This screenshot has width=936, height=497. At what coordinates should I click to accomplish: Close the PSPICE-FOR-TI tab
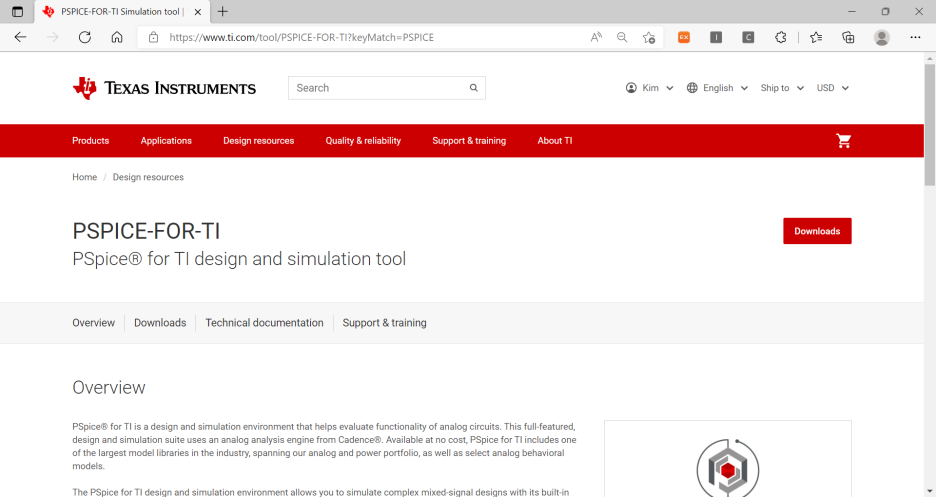(x=198, y=11)
